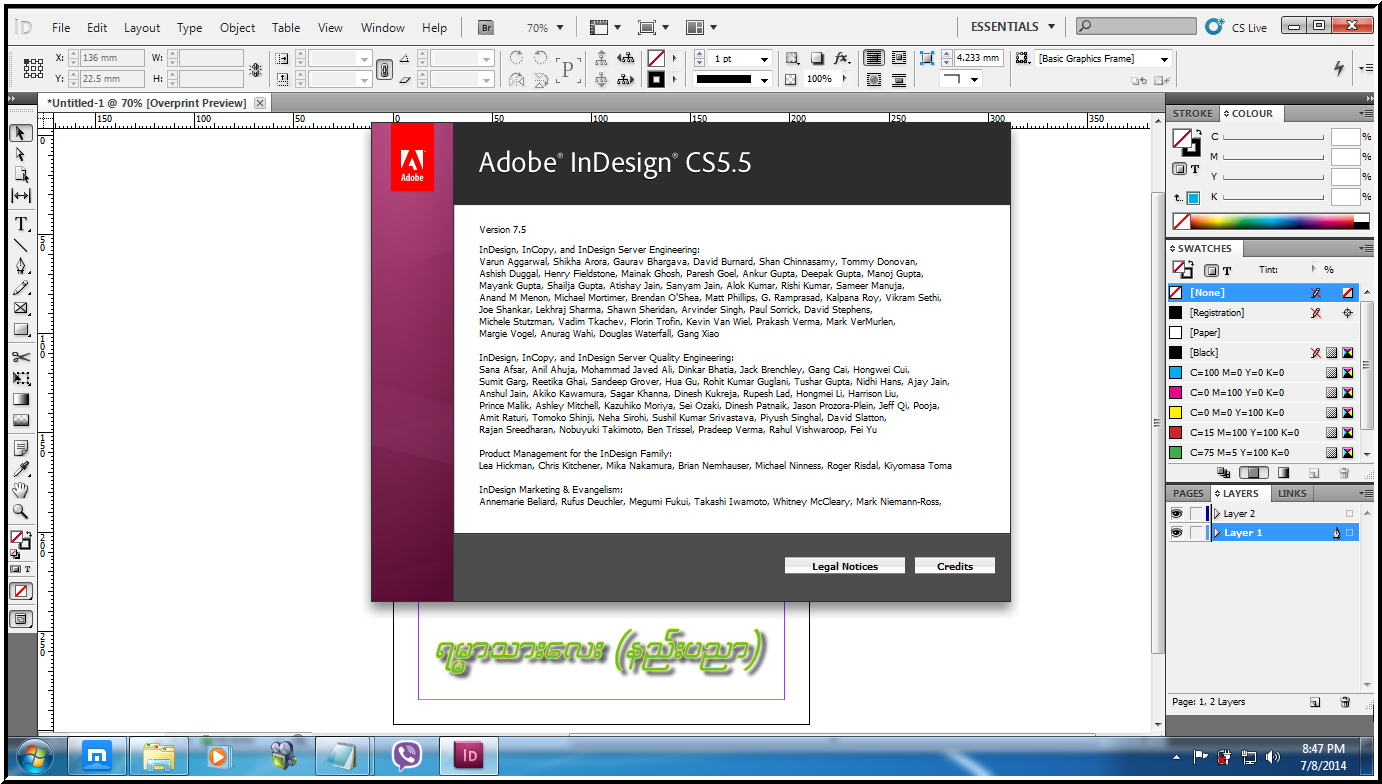This screenshot has height=784, width=1382.
Task: Delete swatch using Swatches trash icon
Action: coord(1346,473)
